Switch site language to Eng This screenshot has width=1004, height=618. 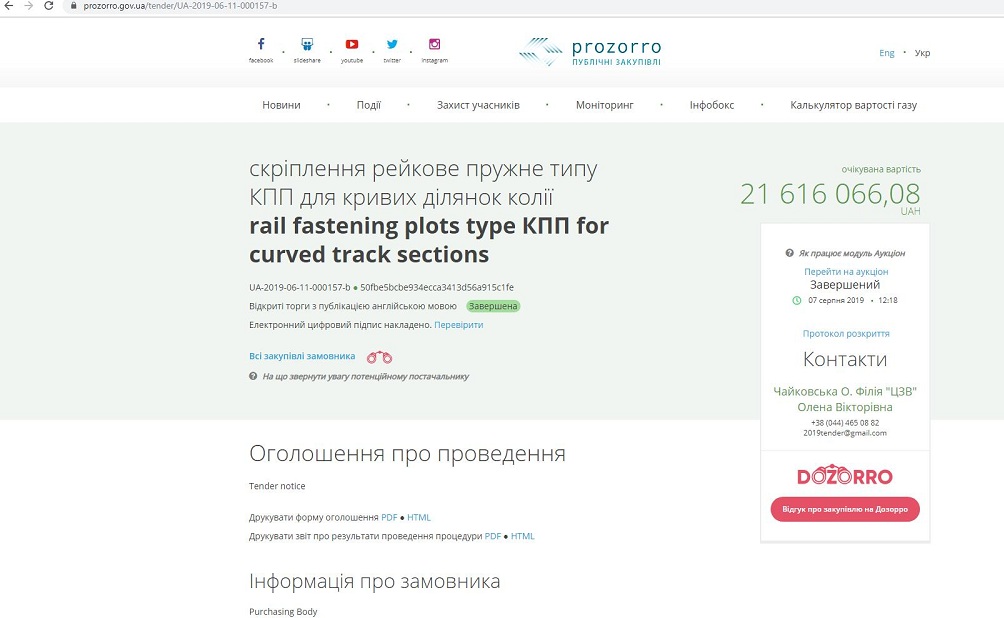886,53
